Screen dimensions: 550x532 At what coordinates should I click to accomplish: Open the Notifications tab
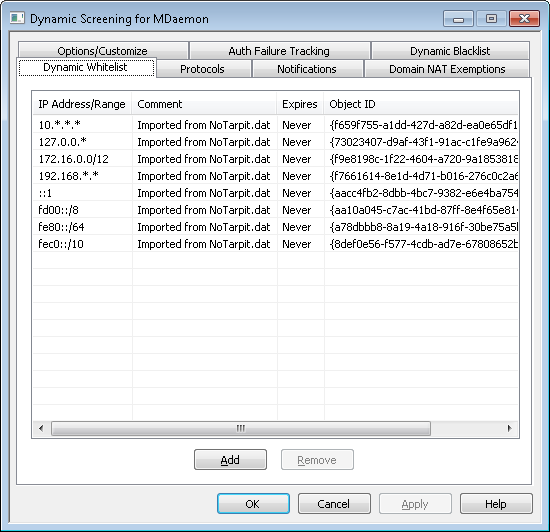(307, 69)
